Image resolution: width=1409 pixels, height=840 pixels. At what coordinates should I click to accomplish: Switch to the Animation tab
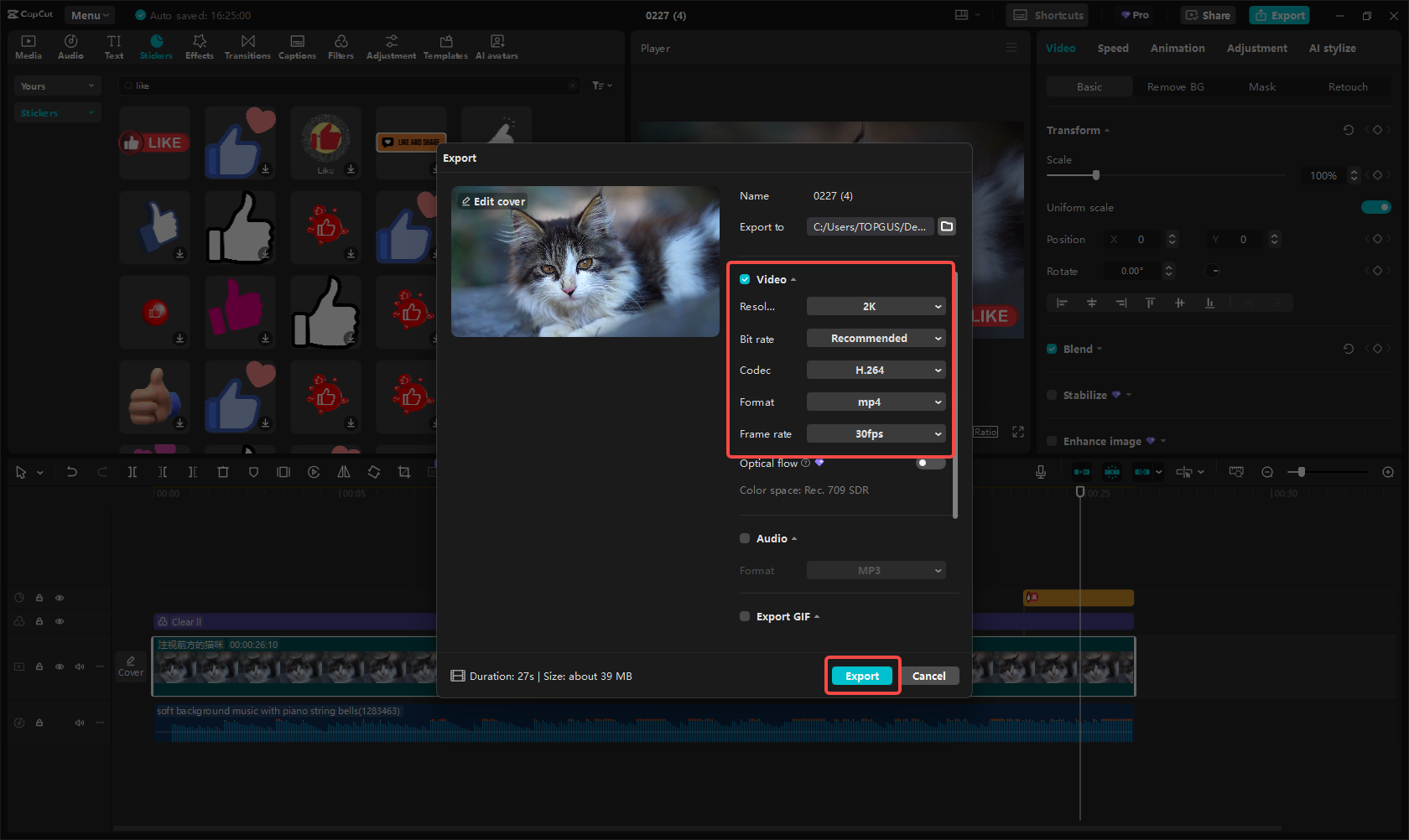click(1177, 48)
